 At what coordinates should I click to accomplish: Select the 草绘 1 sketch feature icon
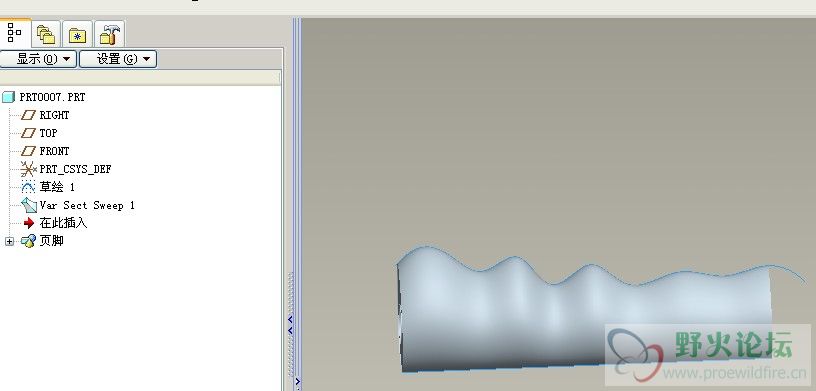coord(28,187)
